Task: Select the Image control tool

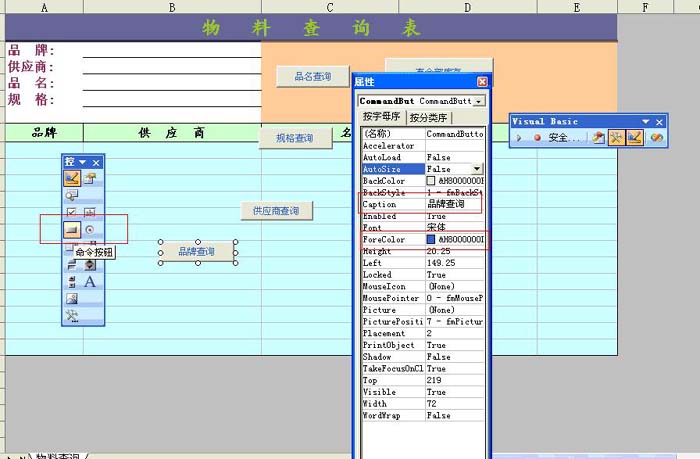Action: (x=72, y=298)
